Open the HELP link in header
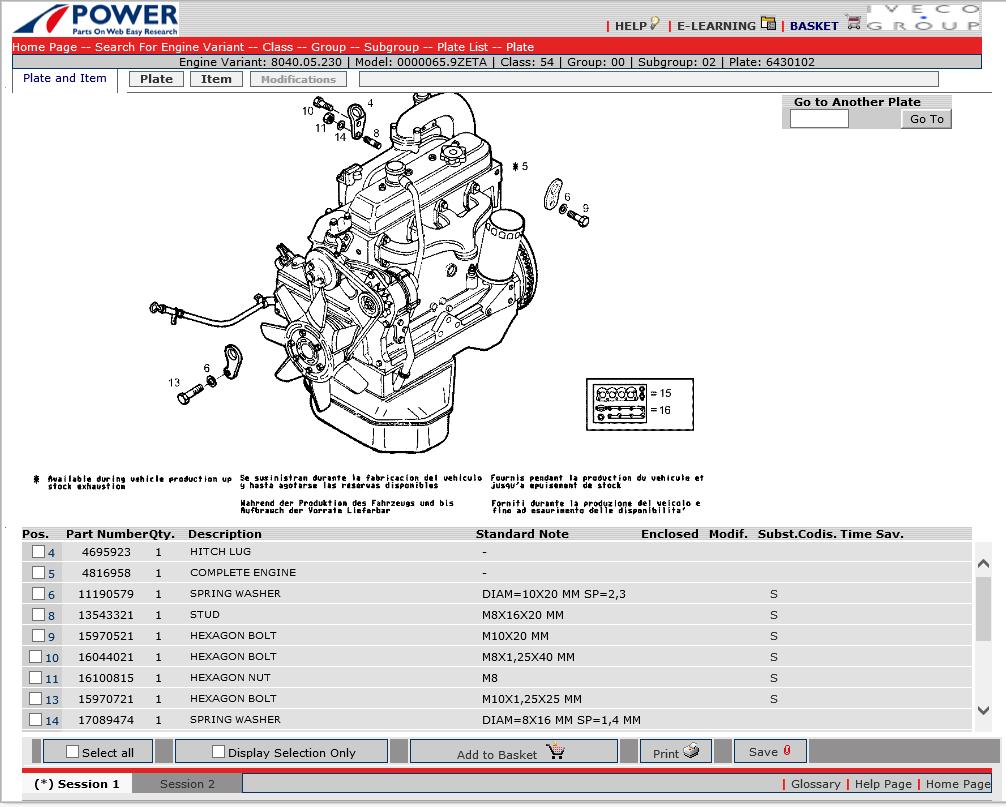This screenshot has width=1006, height=807. click(631, 26)
